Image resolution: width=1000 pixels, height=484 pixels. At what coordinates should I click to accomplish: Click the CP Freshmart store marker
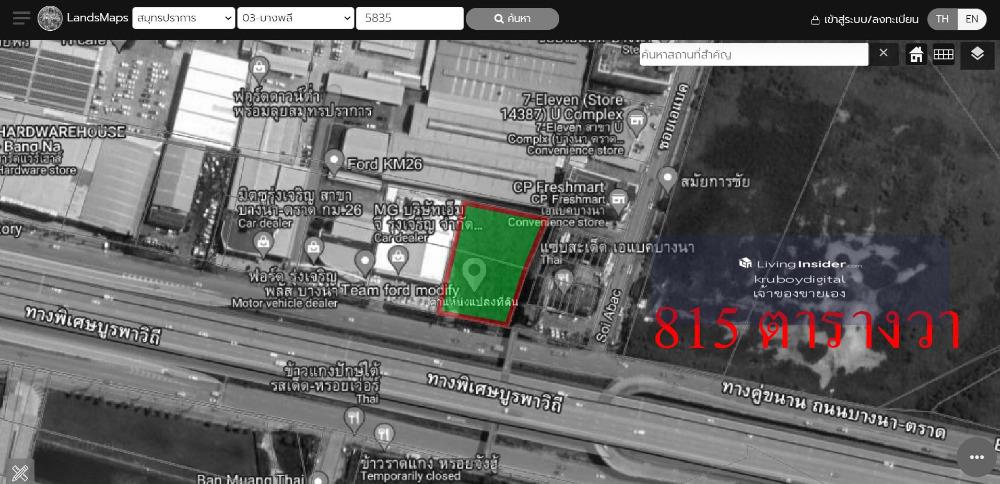click(x=618, y=198)
